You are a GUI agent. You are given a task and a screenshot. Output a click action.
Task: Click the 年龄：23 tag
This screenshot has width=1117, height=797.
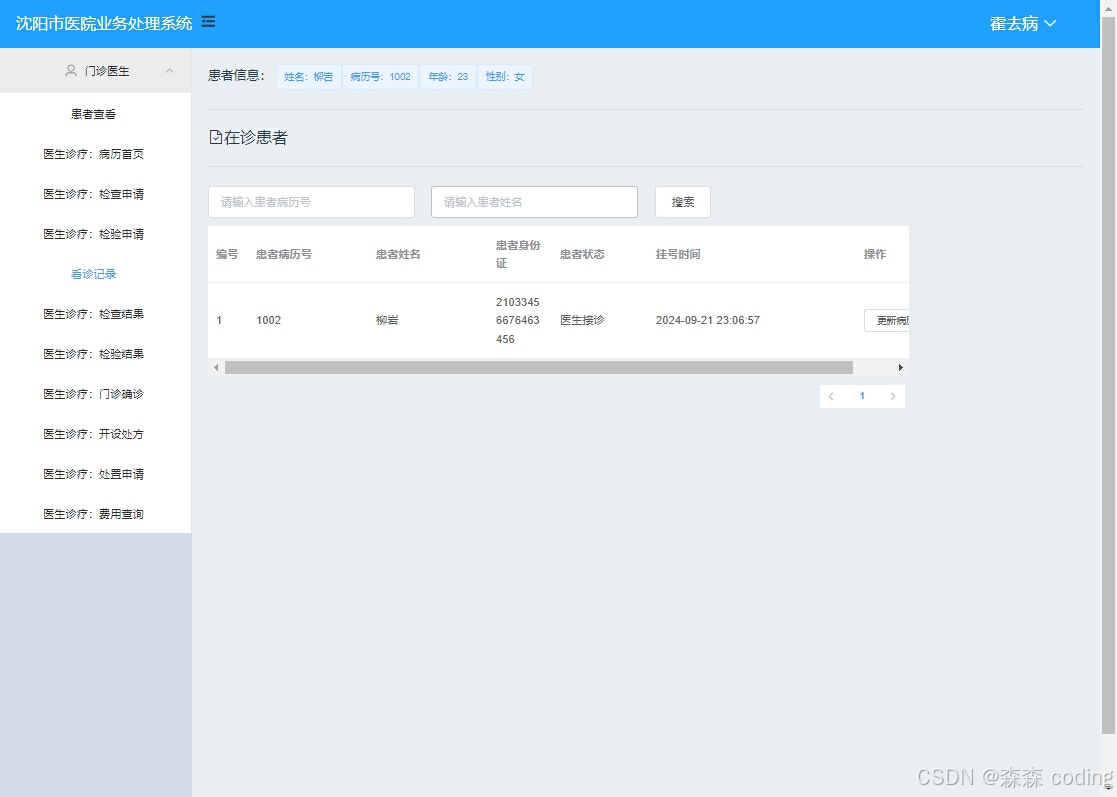pyautogui.click(x=448, y=77)
